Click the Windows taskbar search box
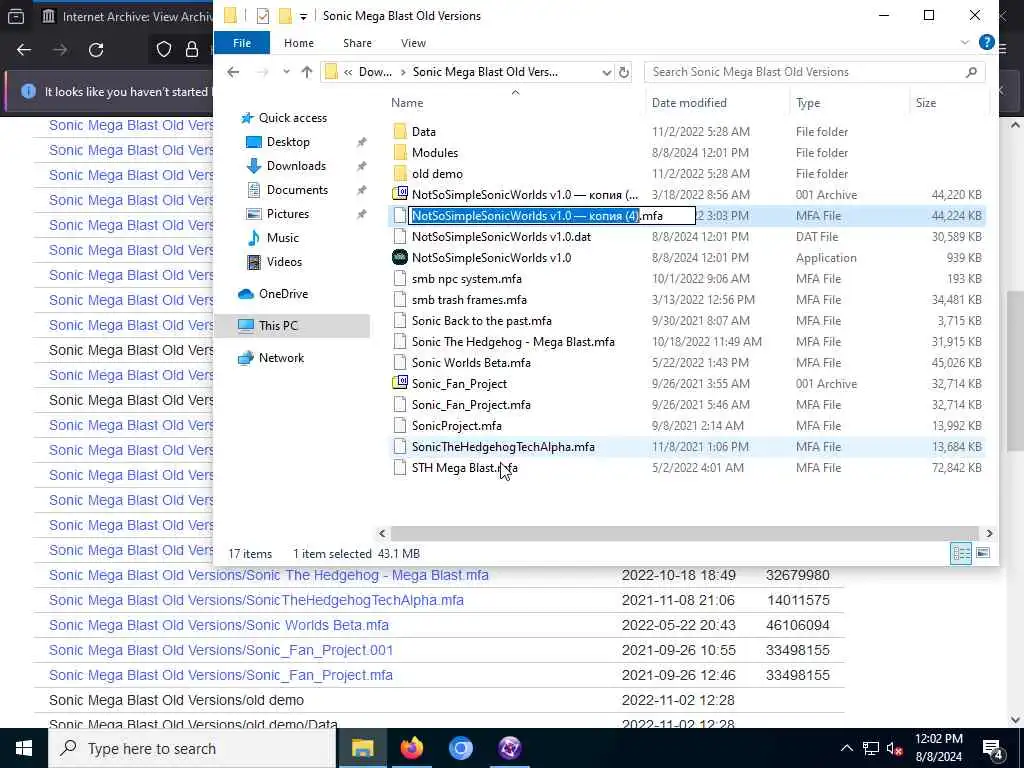Screen dimensions: 1024x768 [x=193, y=748]
